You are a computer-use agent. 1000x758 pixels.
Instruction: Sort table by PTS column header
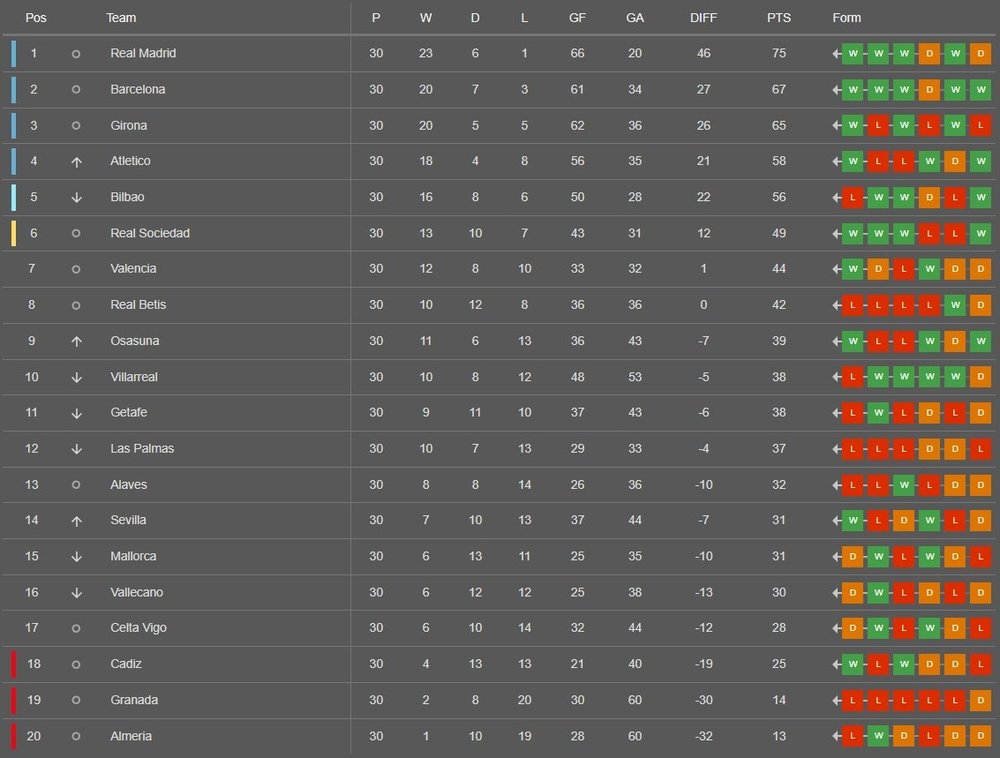point(779,18)
